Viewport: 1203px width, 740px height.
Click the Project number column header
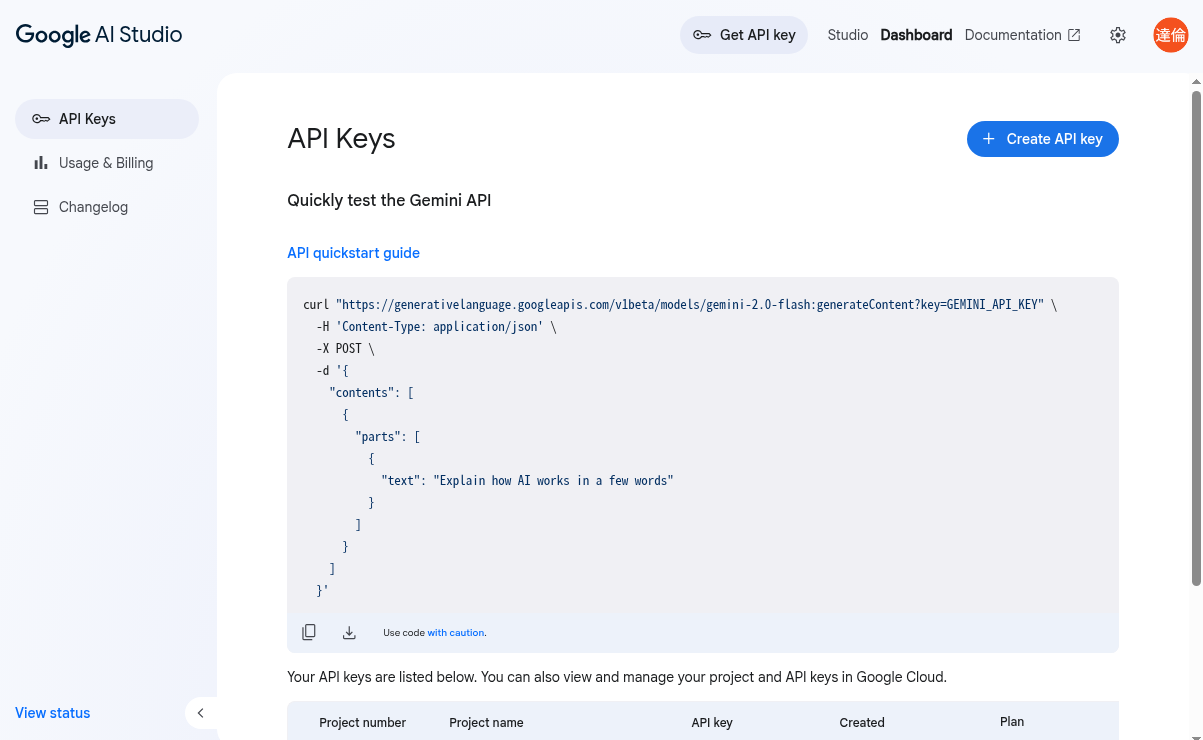(362, 722)
